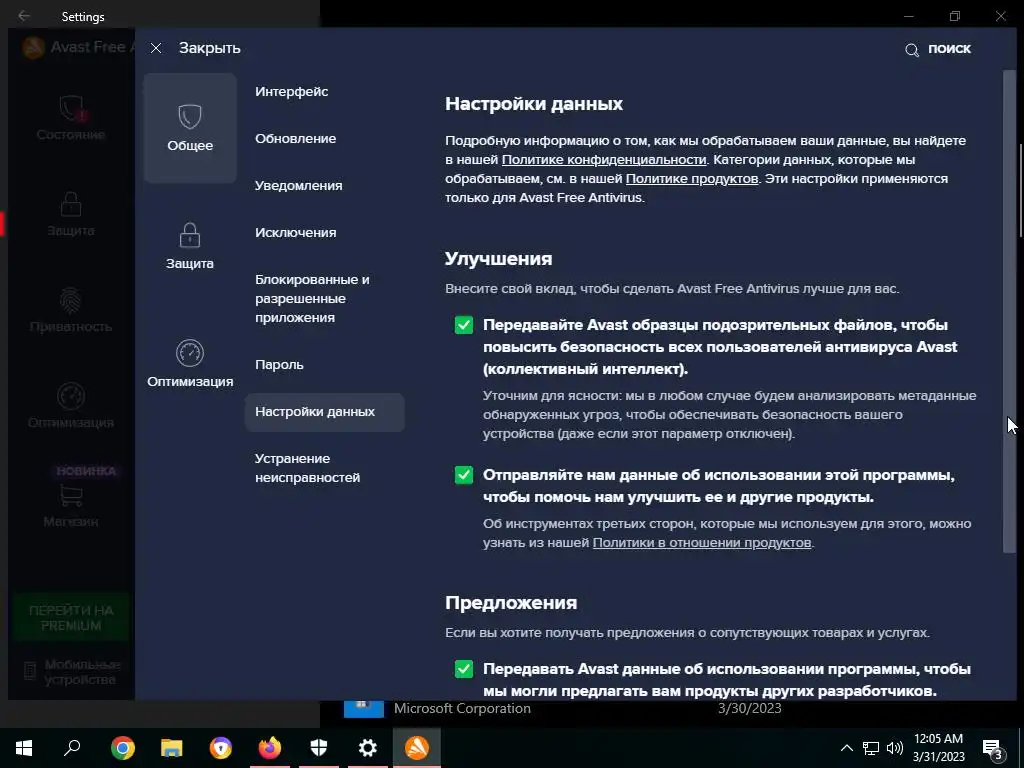Viewport: 1024px width, 768px height.
Task: Open Блокированные и разрешенные приложения page
Action: coord(312,298)
